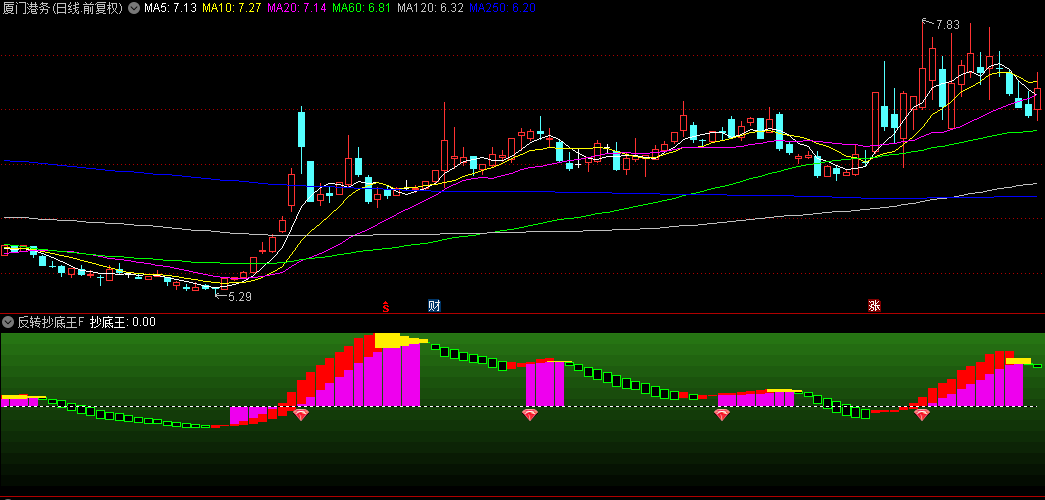
Task: Select the second red diamond buy signal
Action: pyautogui.click(x=530, y=414)
